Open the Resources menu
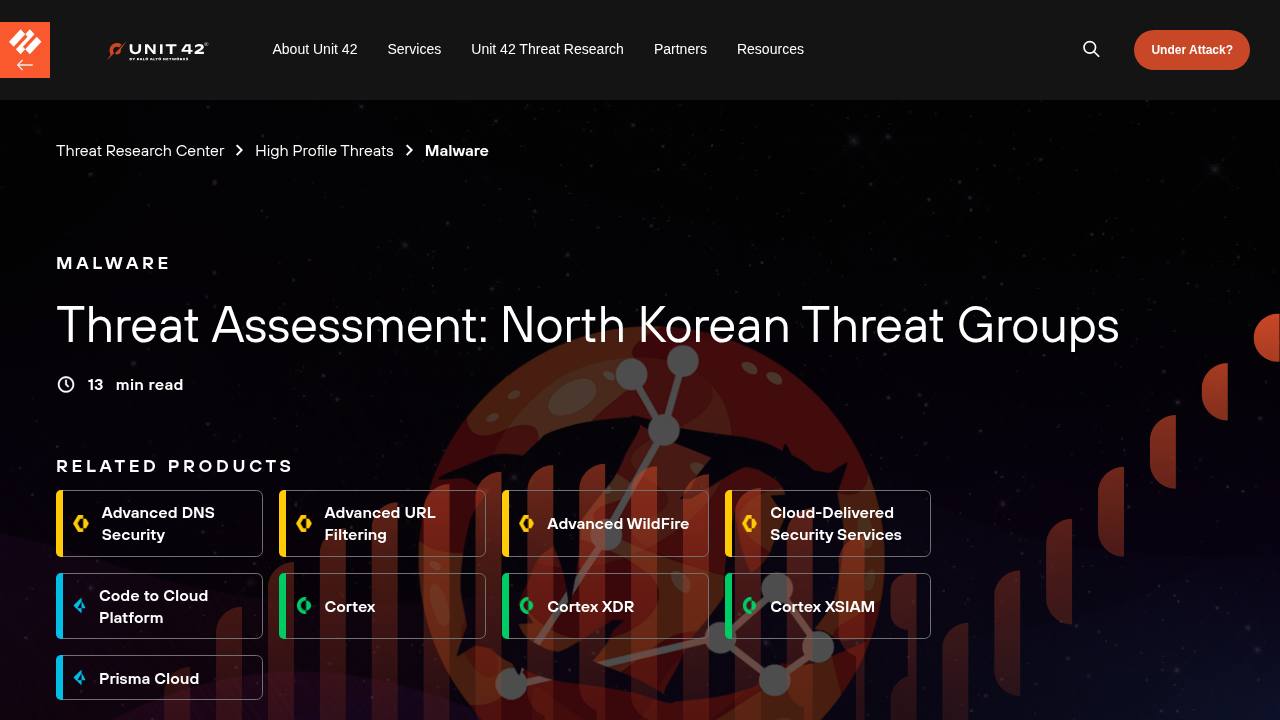Screen dimensions: 1280x720 coord(770,49)
